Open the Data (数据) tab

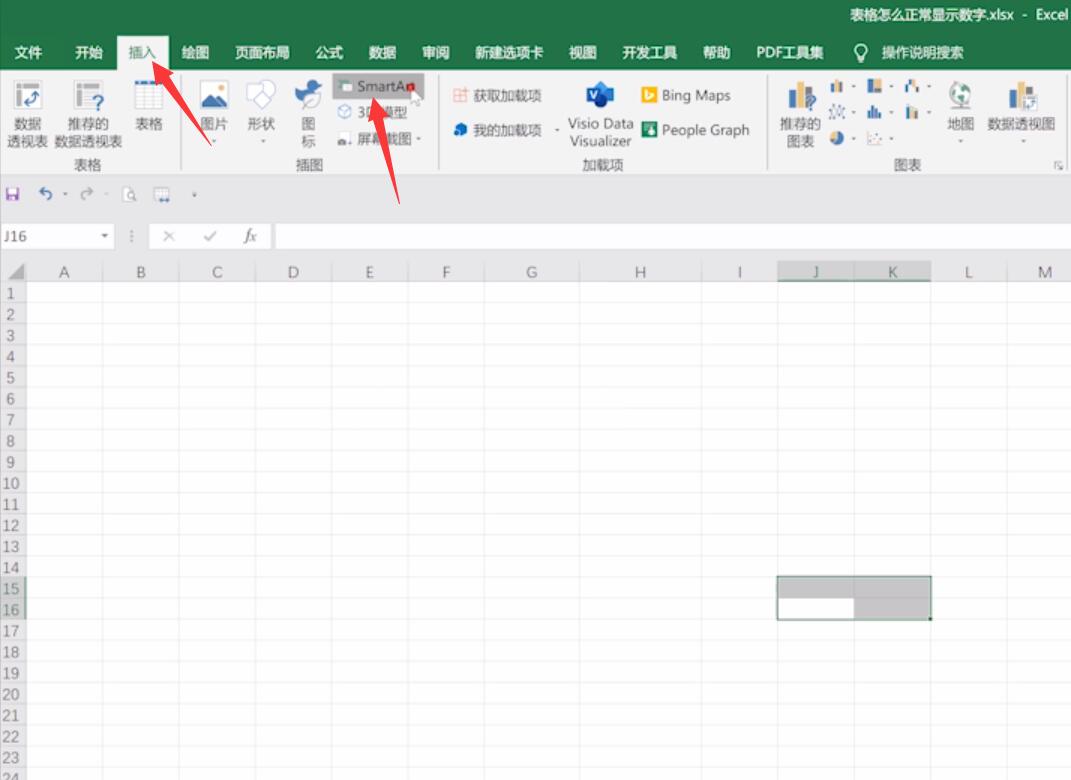point(382,53)
